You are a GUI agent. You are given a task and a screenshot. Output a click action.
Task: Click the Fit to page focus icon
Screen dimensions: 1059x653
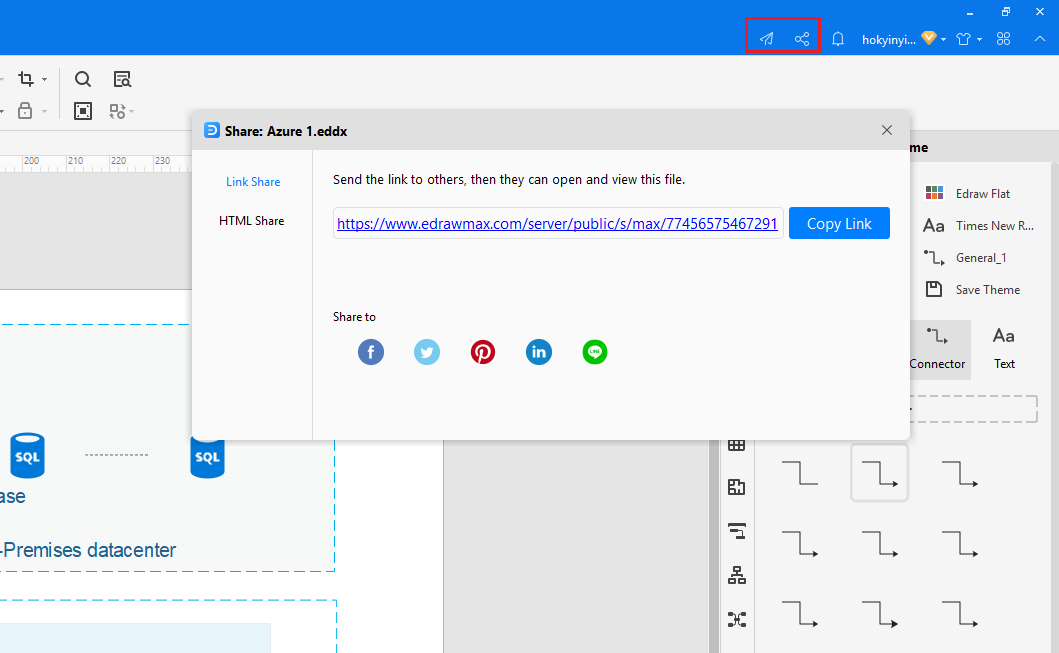coord(82,111)
